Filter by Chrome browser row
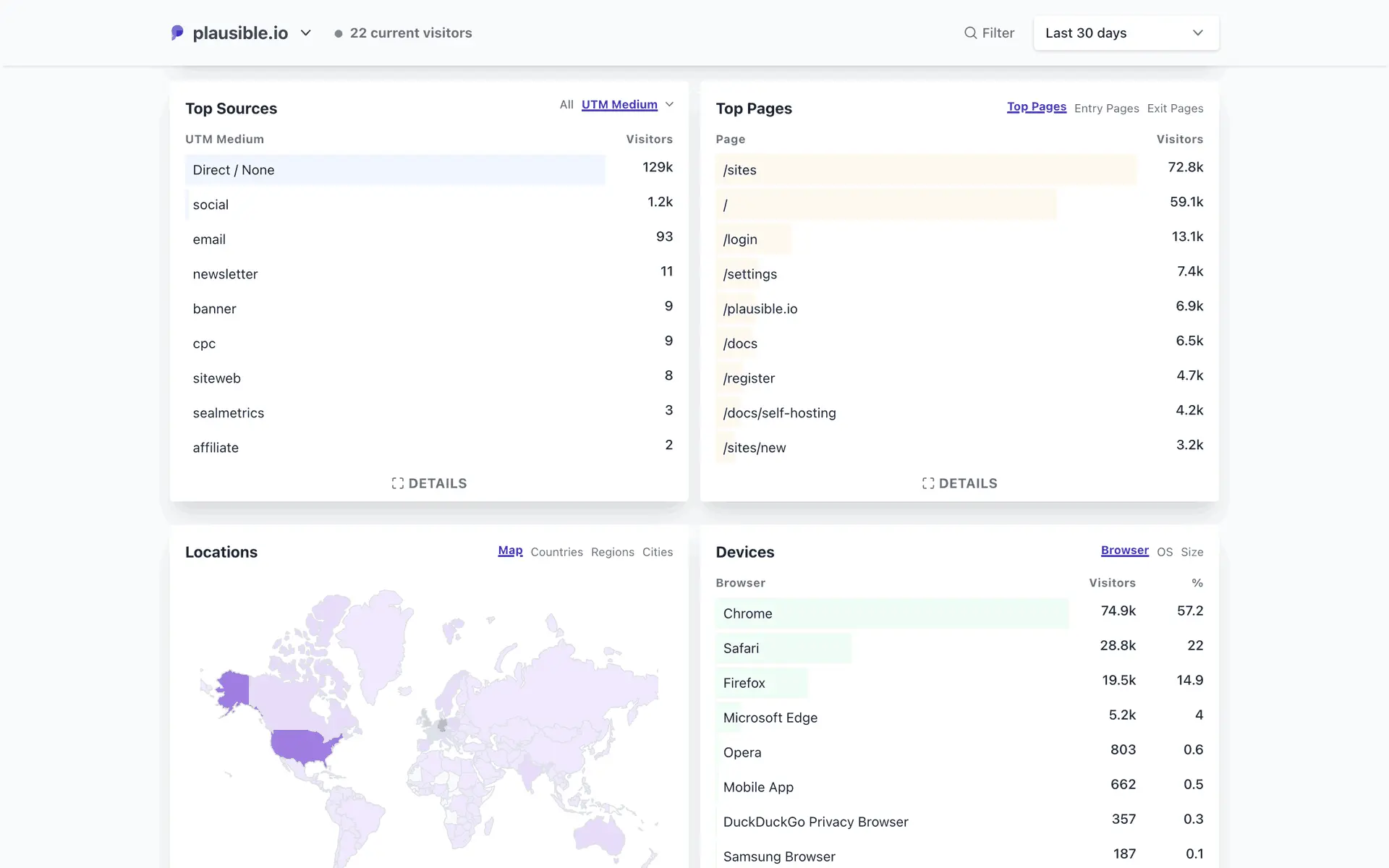The image size is (1389, 868). (x=747, y=613)
